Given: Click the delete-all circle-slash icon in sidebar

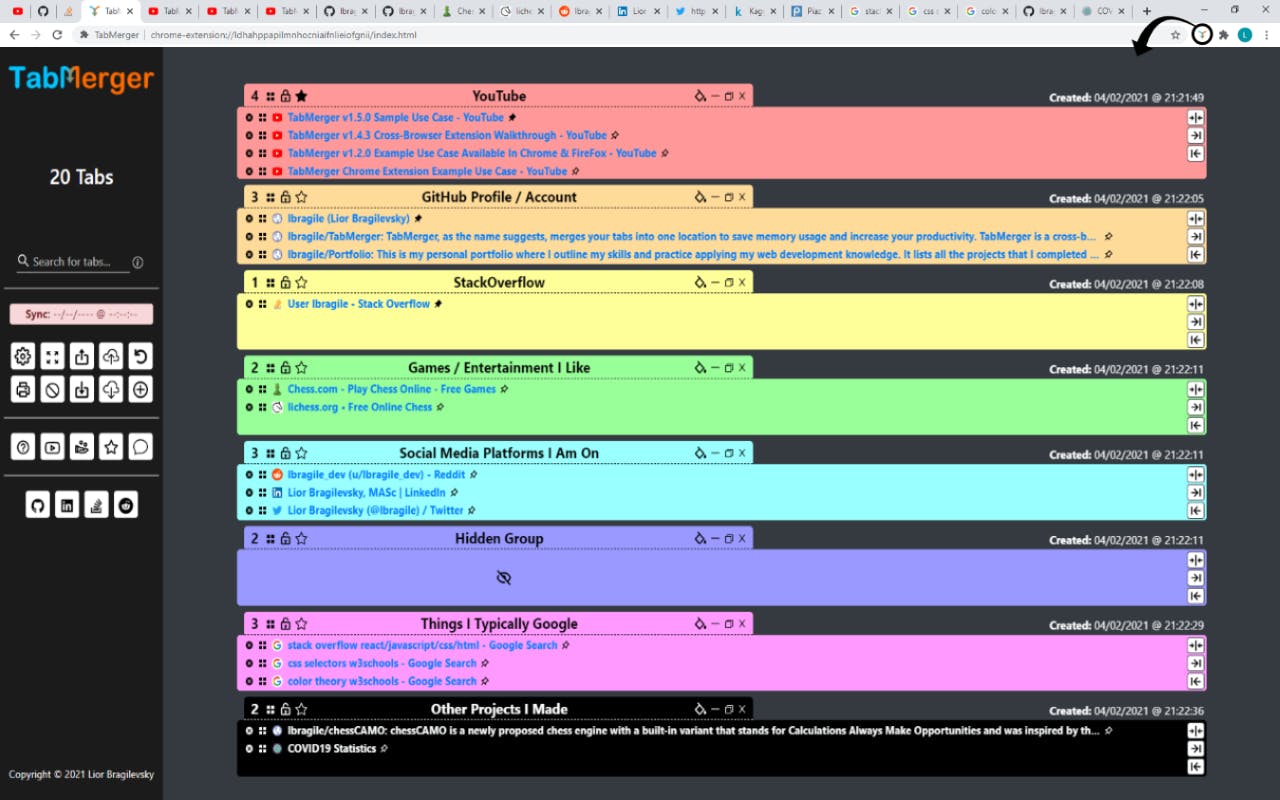Looking at the screenshot, I should point(52,389).
